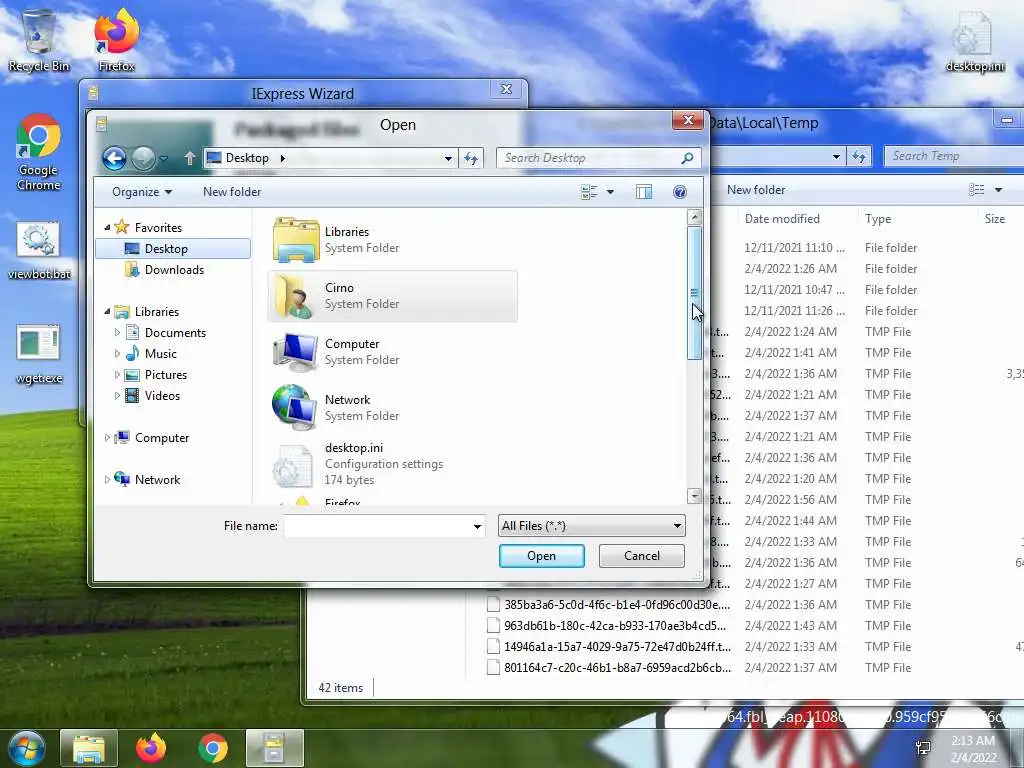Screen dimensions: 1024x768
Task: Select file 801164c7-c20c-46b1 in Temp window
Action: coord(609,667)
